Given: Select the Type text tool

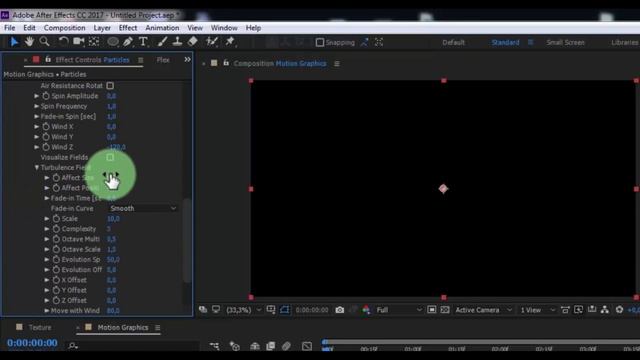Looking at the screenshot, I should (x=143, y=42).
